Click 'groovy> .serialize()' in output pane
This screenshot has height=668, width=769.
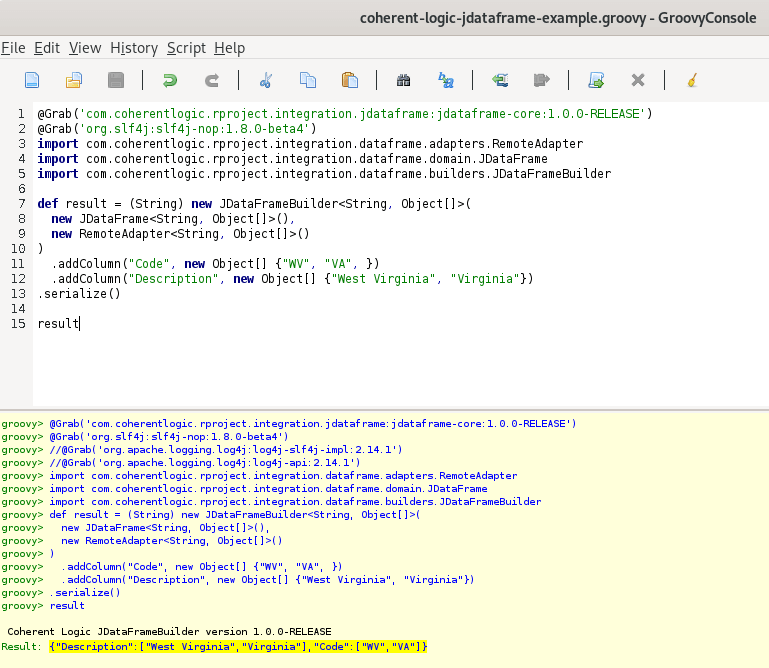click(61, 593)
